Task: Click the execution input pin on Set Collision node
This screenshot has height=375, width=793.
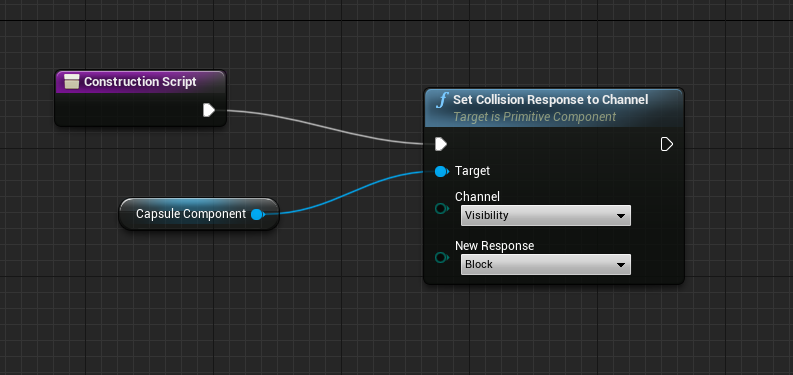Action: point(440,144)
